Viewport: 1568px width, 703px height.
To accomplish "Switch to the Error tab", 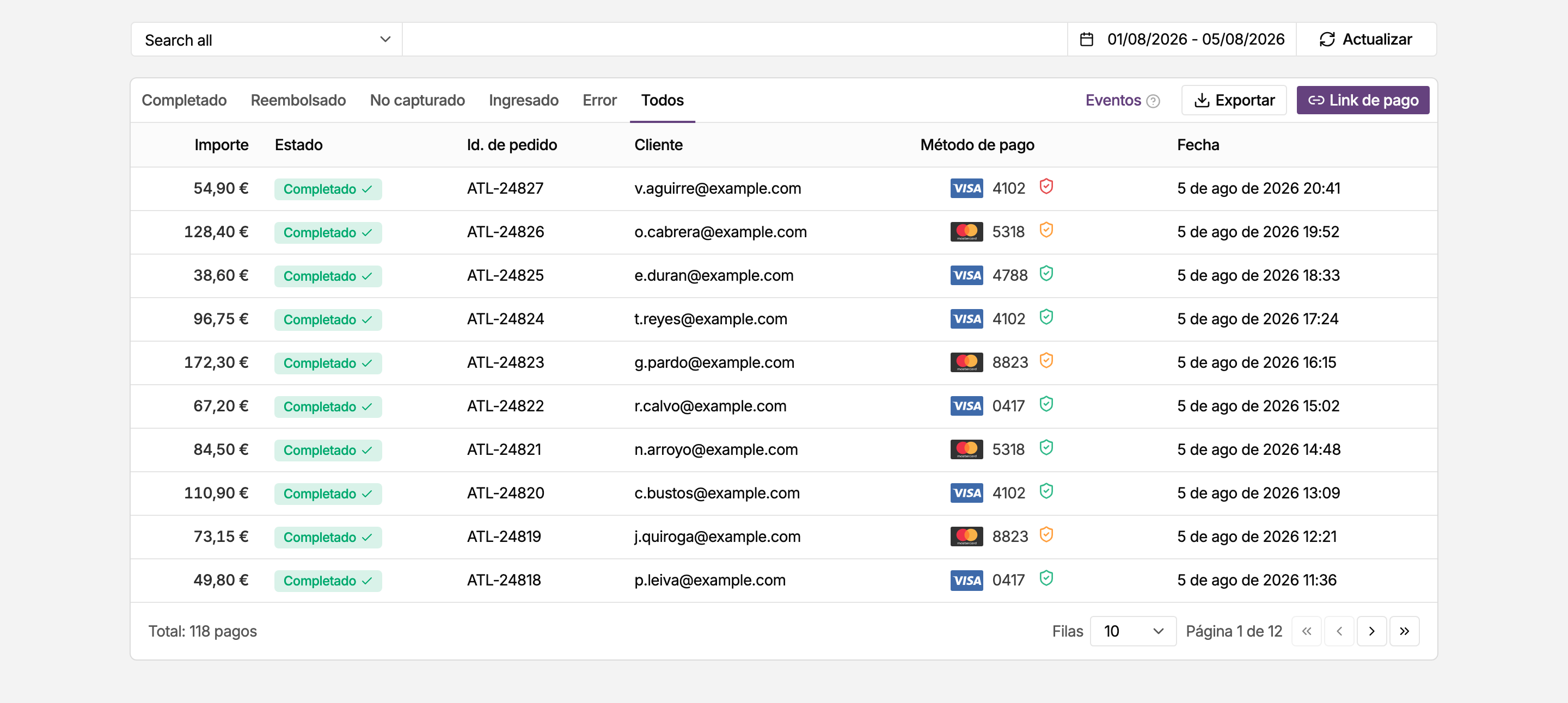I will (x=599, y=100).
